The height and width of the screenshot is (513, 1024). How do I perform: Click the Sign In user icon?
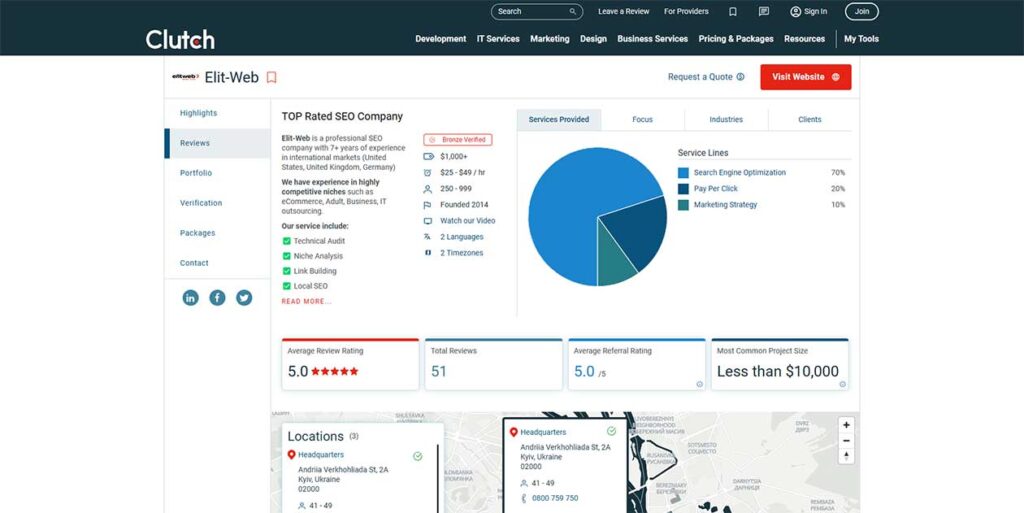click(x=795, y=12)
